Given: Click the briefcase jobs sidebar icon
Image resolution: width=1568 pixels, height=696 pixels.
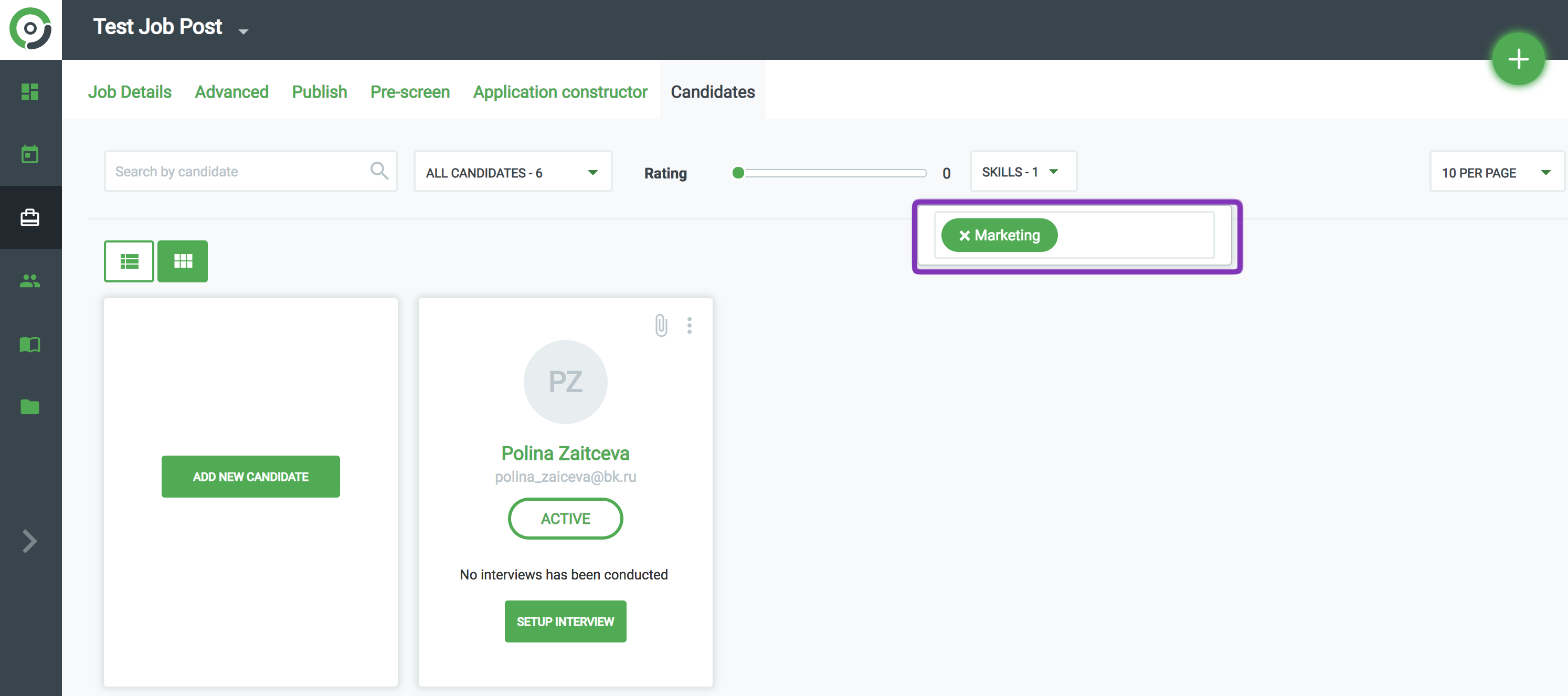Looking at the screenshot, I should coord(30,217).
